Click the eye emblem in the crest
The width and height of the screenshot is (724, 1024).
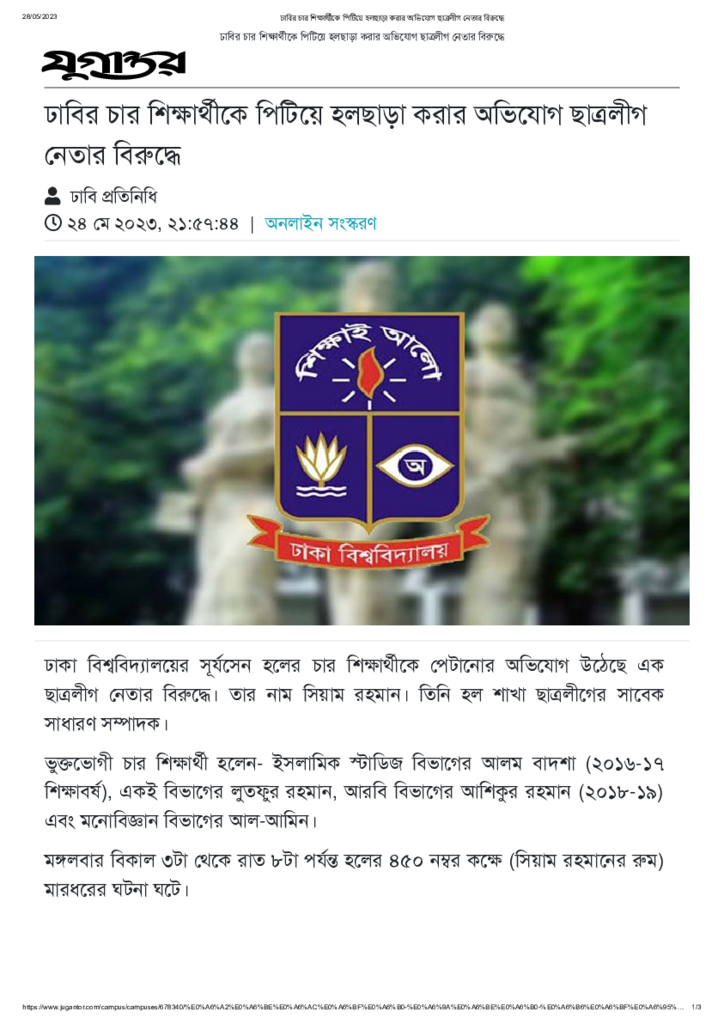415,466
